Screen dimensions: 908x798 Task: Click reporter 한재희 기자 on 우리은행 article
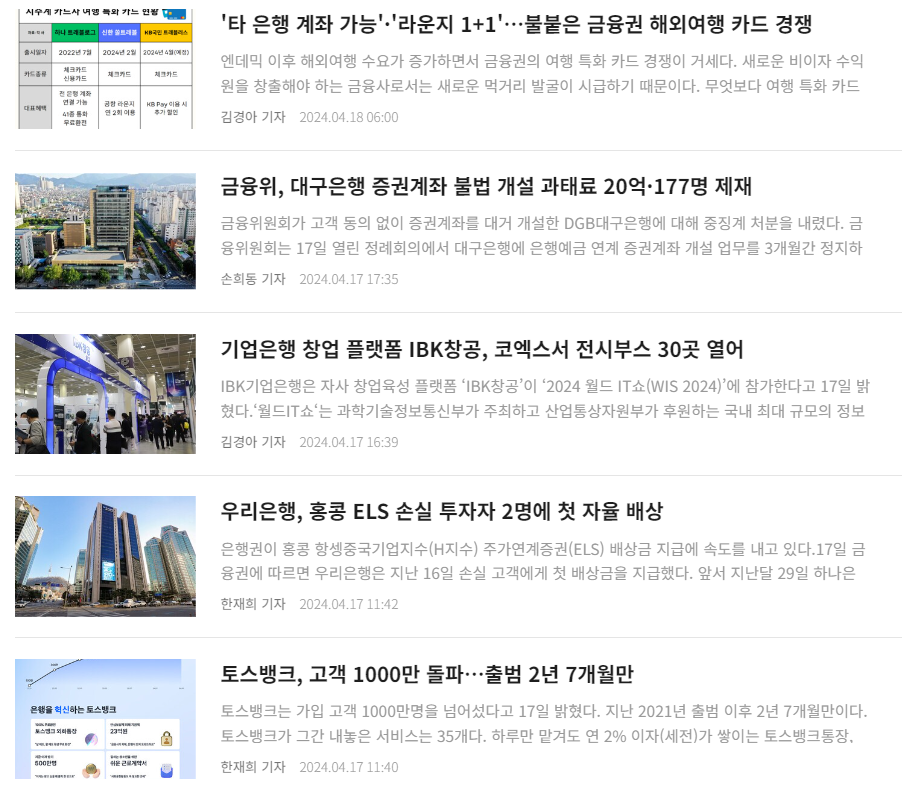[x=253, y=604]
